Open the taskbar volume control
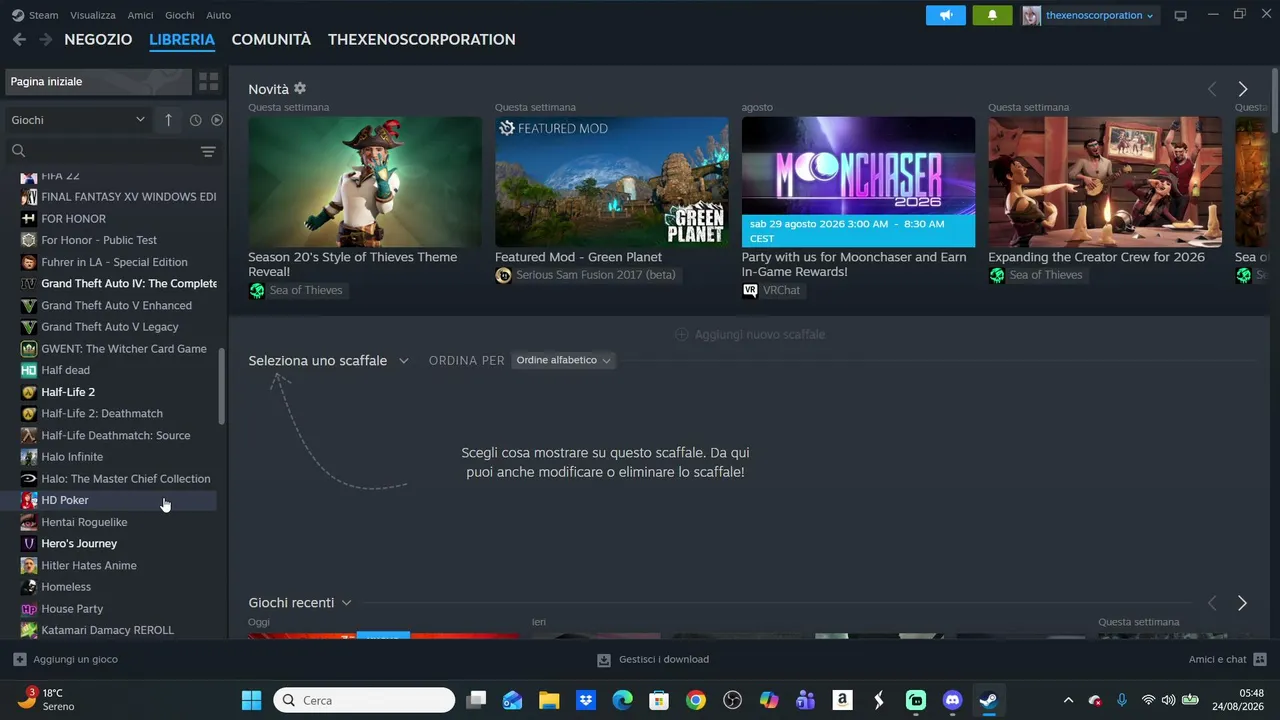The width and height of the screenshot is (1280, 720). 1168,700
